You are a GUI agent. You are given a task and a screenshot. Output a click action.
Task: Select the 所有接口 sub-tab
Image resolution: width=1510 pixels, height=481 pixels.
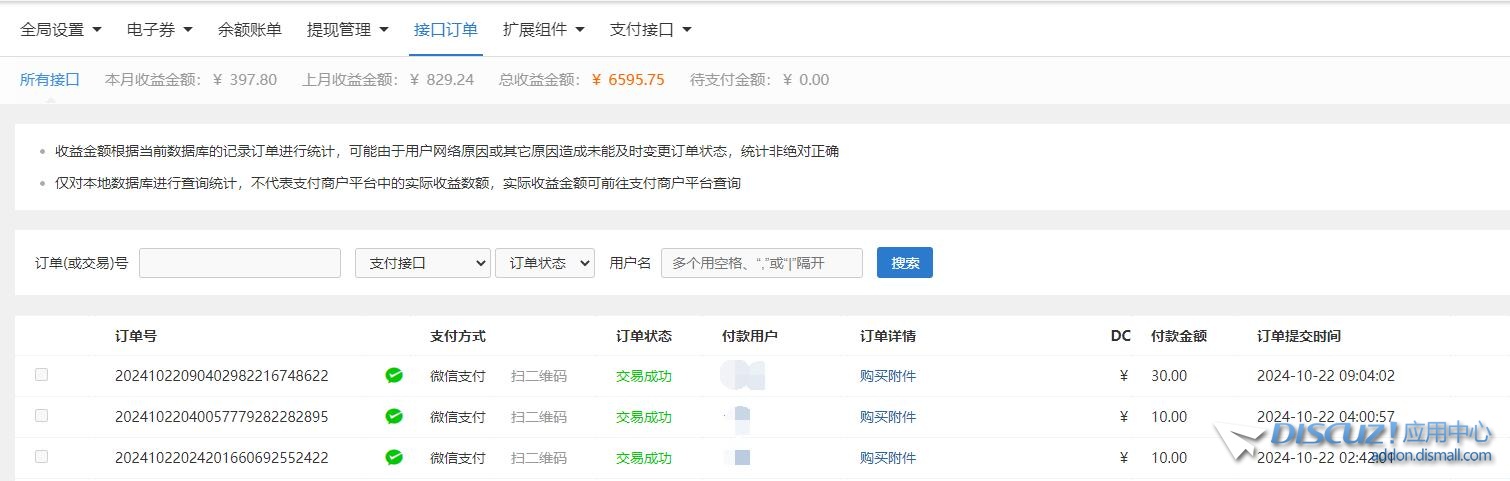click(49, 80)
